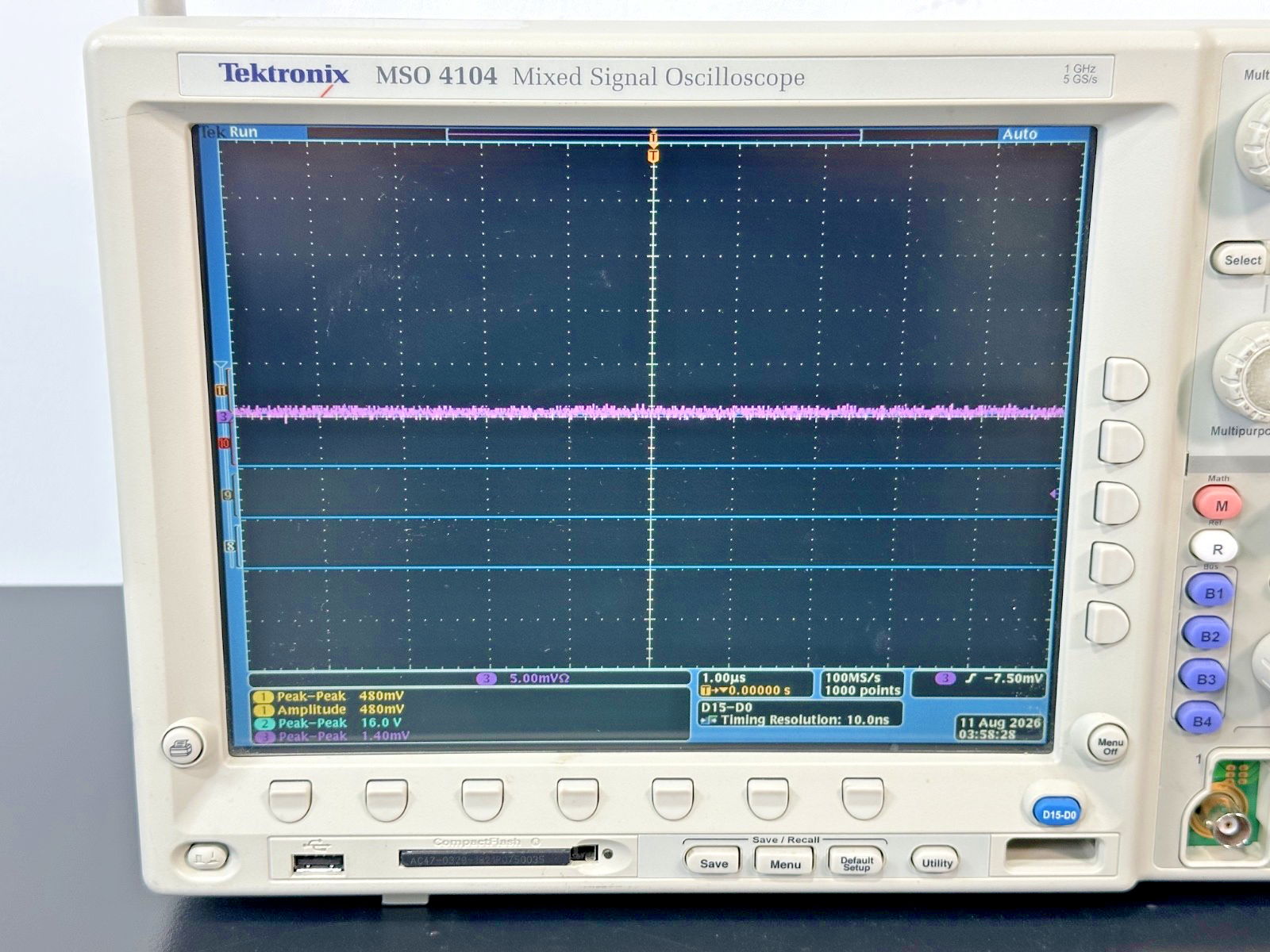Tap the MSO 4104 model label
Viewport: 1270px width, 952px height.
(x=436, y=76)
